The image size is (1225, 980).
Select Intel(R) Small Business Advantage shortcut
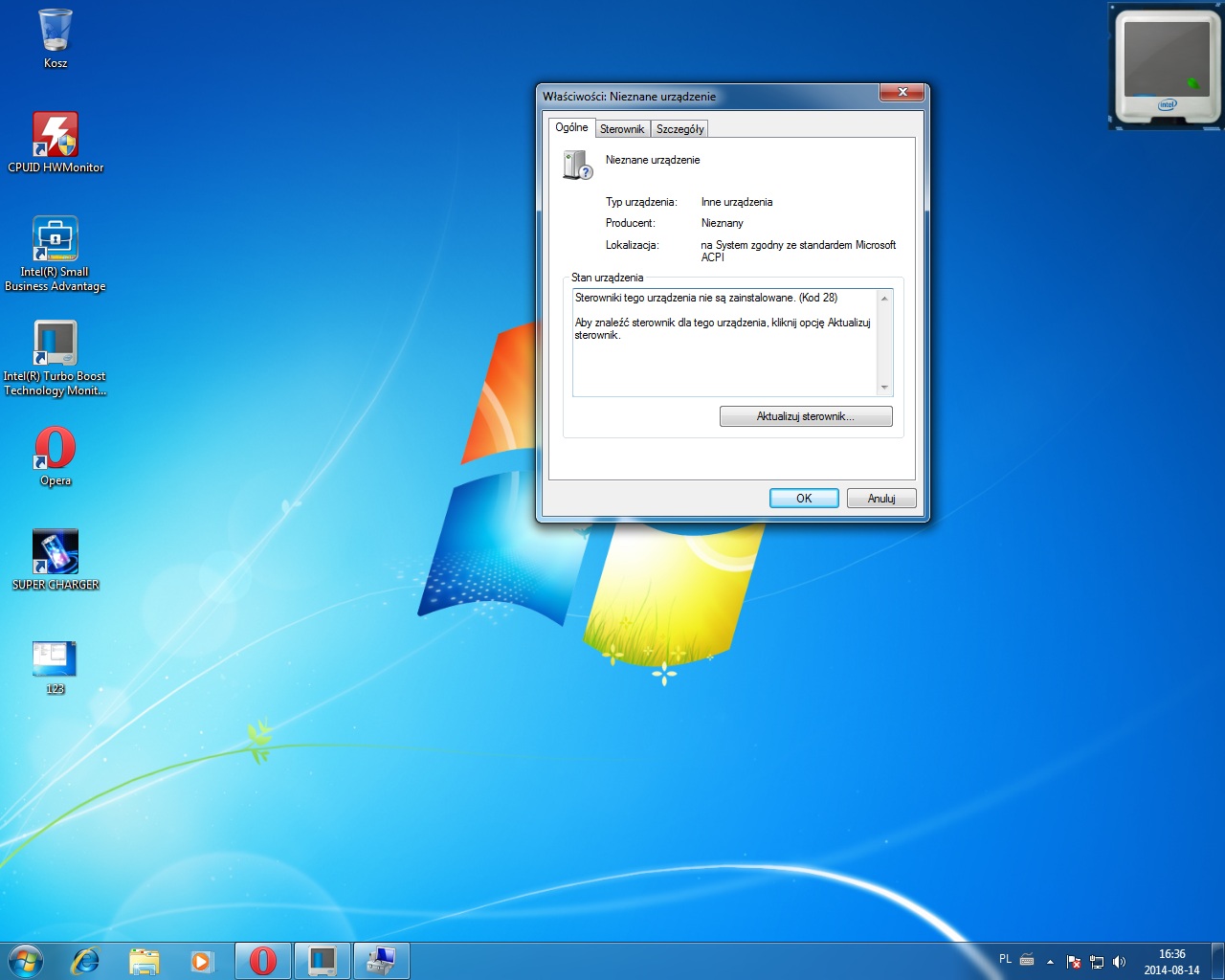56,253
